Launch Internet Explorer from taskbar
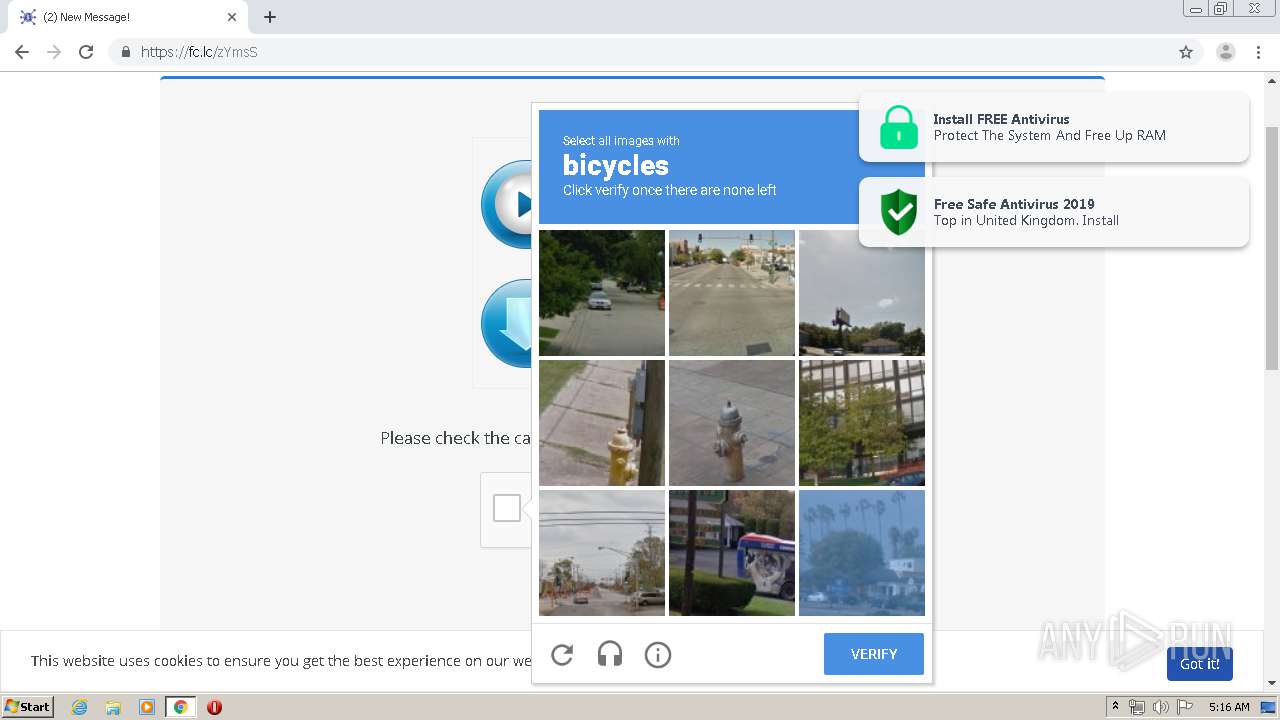 80,707
